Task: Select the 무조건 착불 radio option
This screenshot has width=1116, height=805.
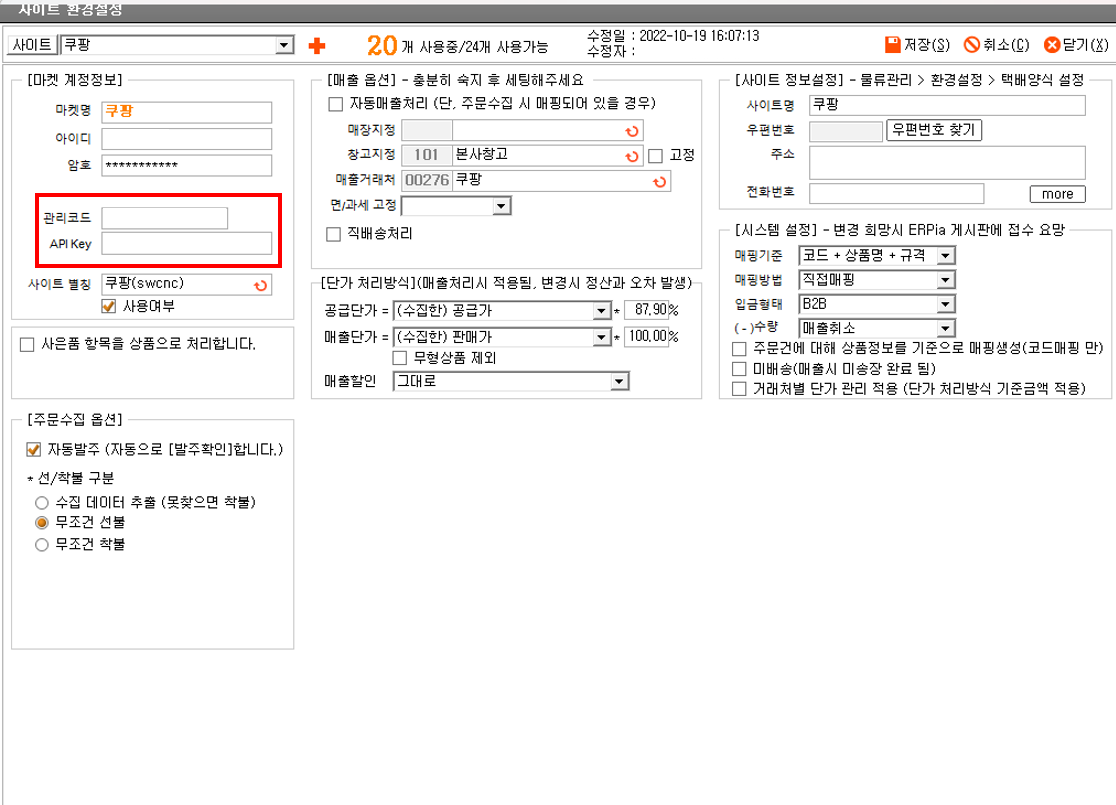Action: tap(41, 545)
